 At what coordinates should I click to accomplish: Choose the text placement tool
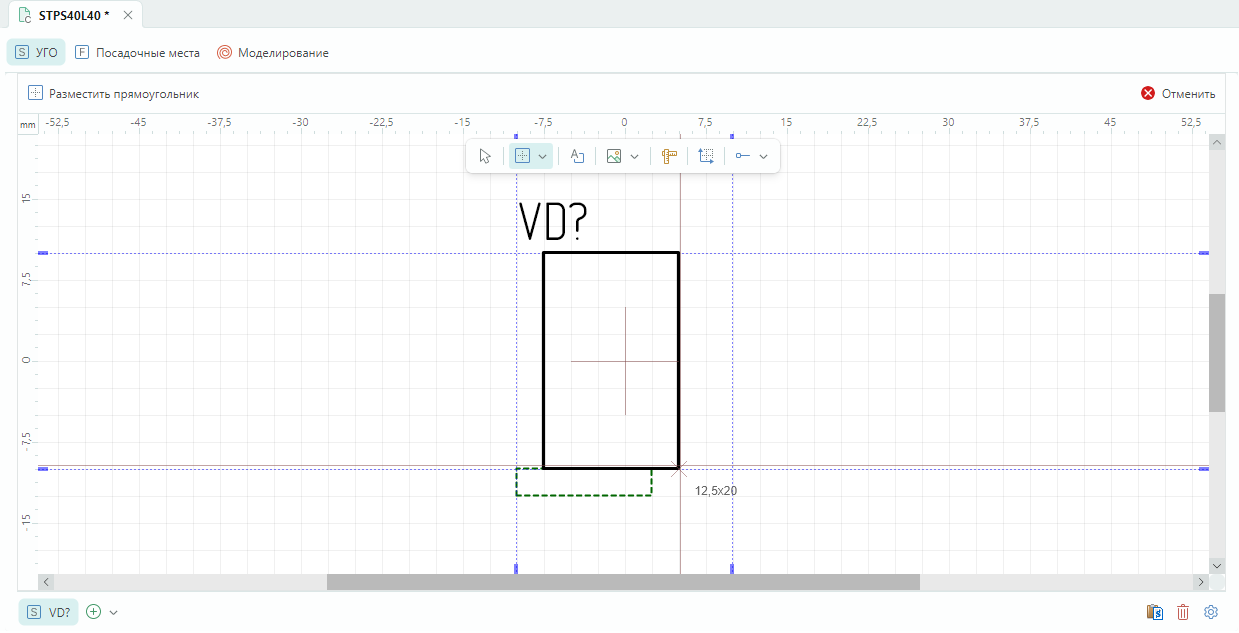[577, 156]
